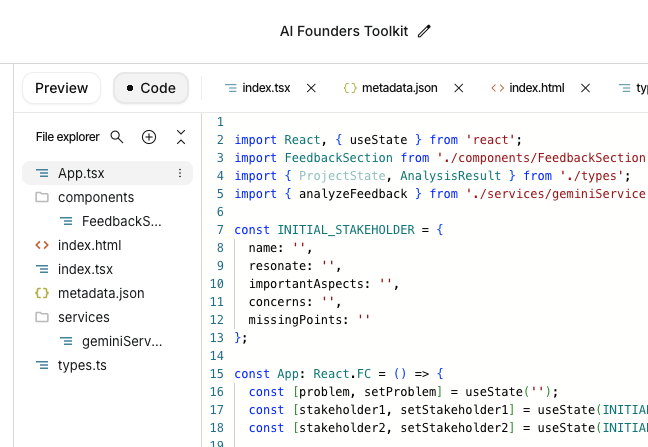Image resolution: width=648 pixels, height=447 pixels.
Task: Click 'react' string on line 2
Action: coord(490,140)
